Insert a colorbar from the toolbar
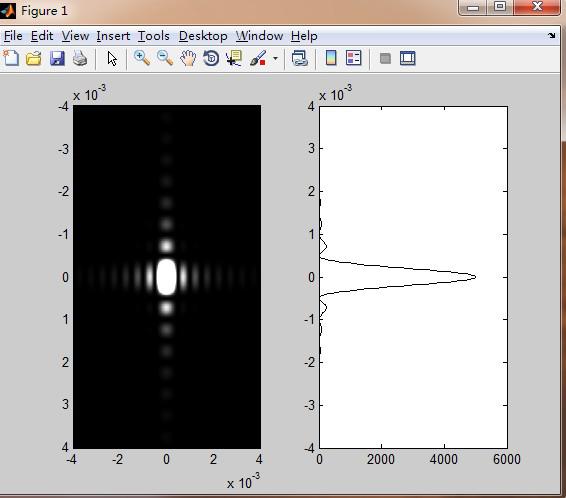 (x=331, y=58)
